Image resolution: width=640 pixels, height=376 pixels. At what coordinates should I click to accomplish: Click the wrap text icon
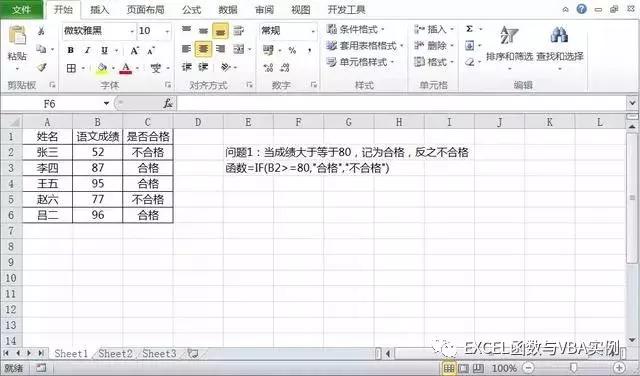click(x=238, y=30)
